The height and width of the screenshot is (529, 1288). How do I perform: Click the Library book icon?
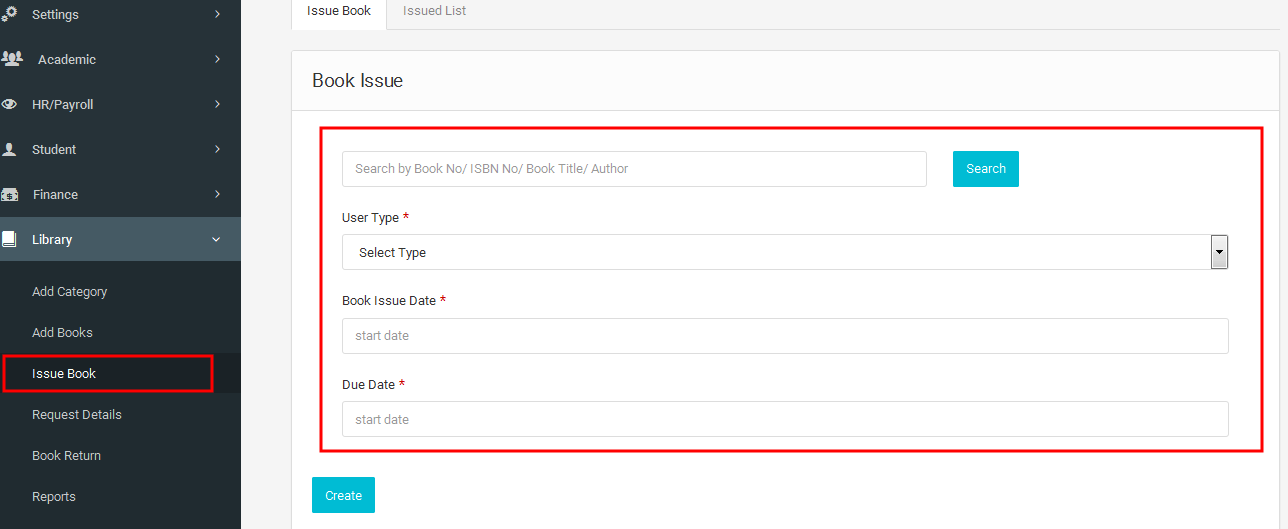pyautogui.click(x=10, y=239)
